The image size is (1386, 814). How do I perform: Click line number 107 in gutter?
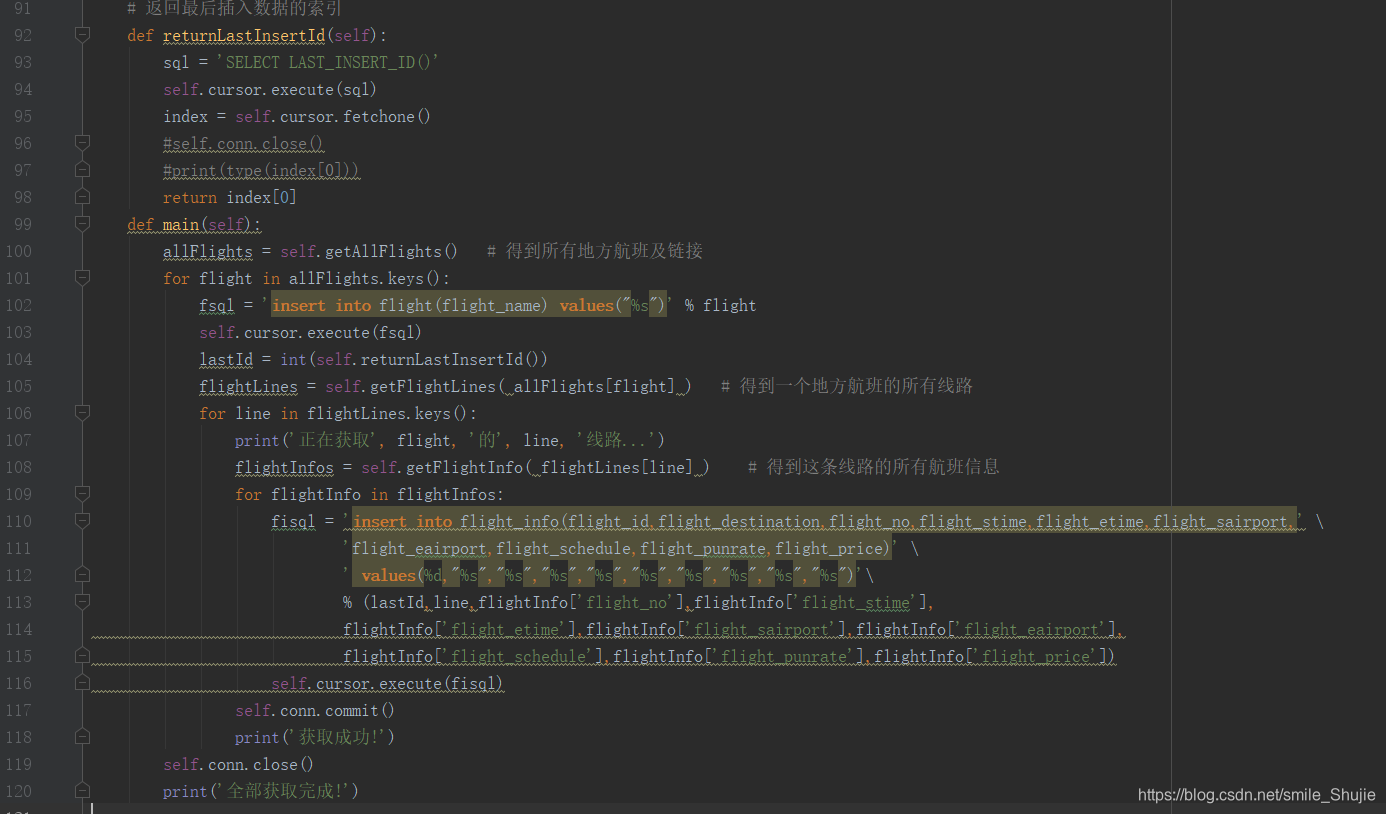tap(18, 440)
